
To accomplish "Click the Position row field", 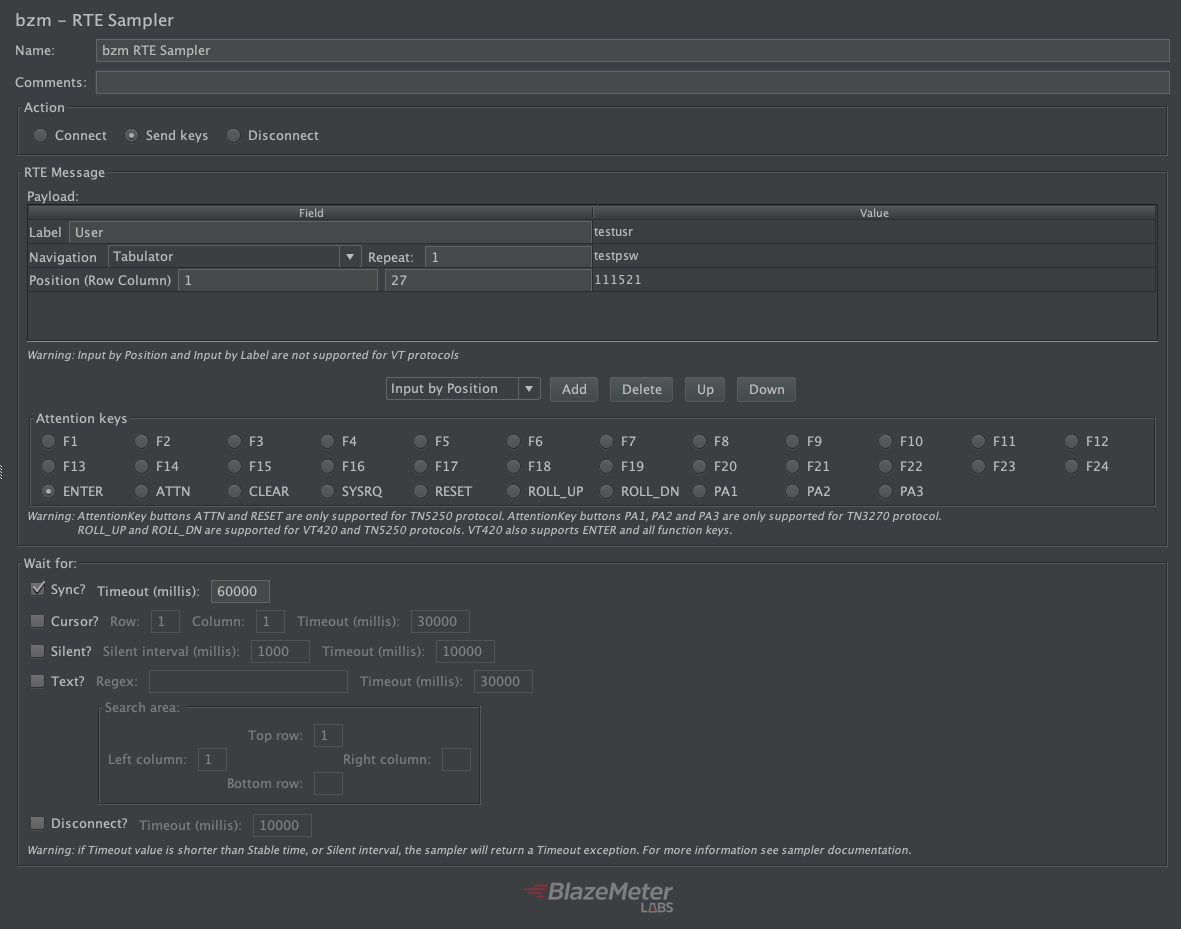I will point(277,280).
